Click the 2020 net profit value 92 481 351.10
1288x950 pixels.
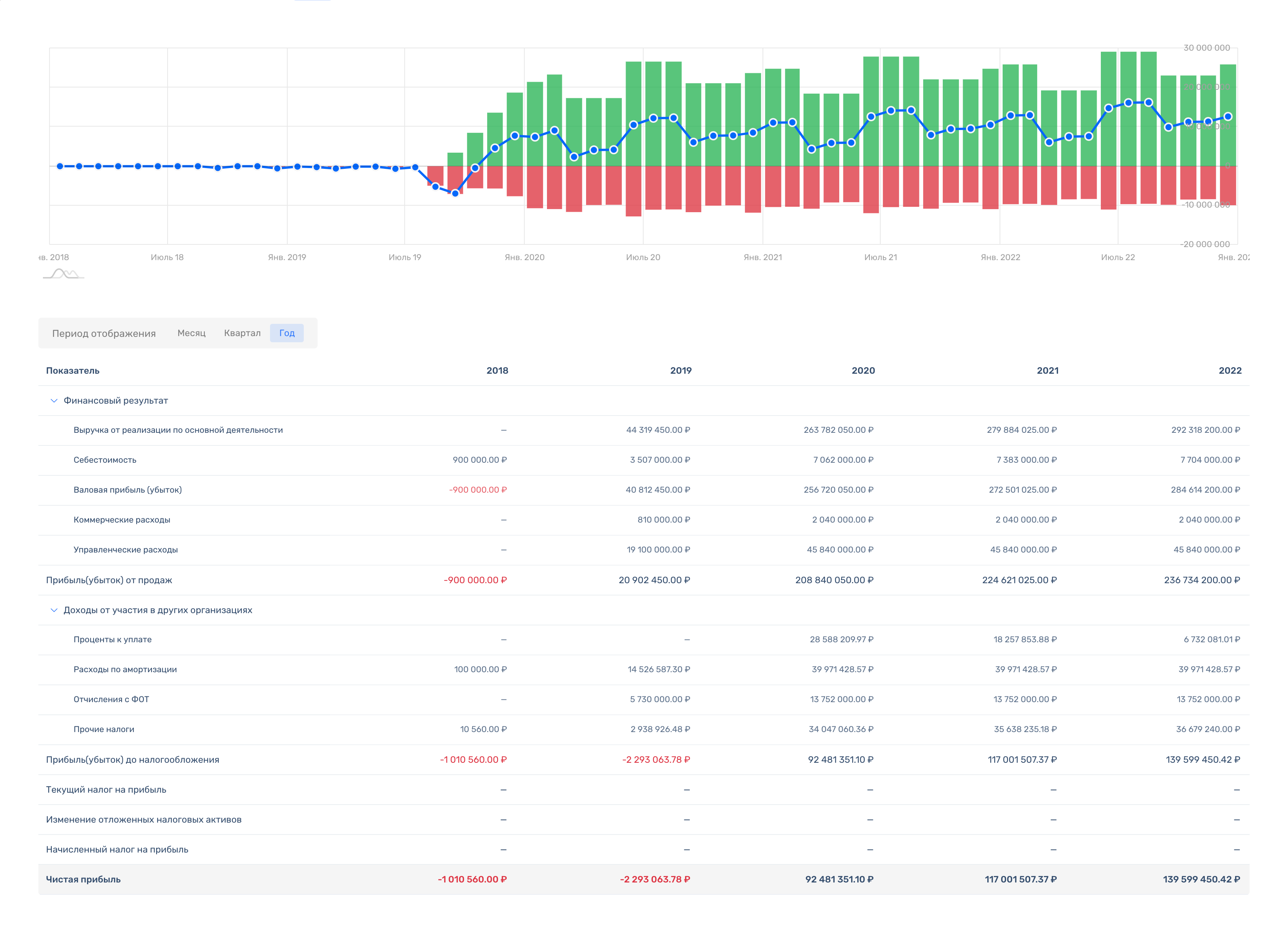tap(839, 880)
